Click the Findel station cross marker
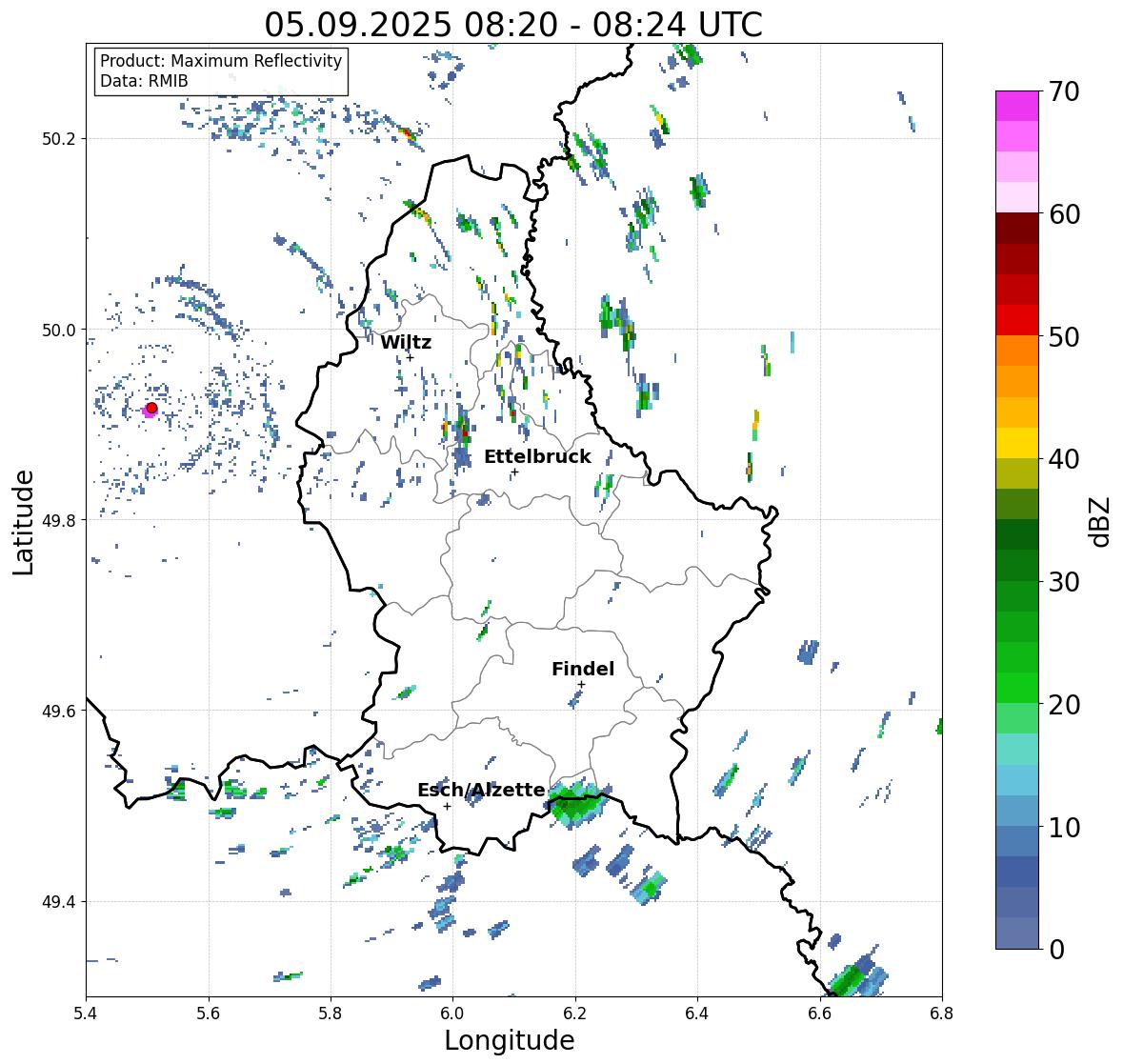The width and height of the screenshot is (1123, 1064). coord(581,685)
